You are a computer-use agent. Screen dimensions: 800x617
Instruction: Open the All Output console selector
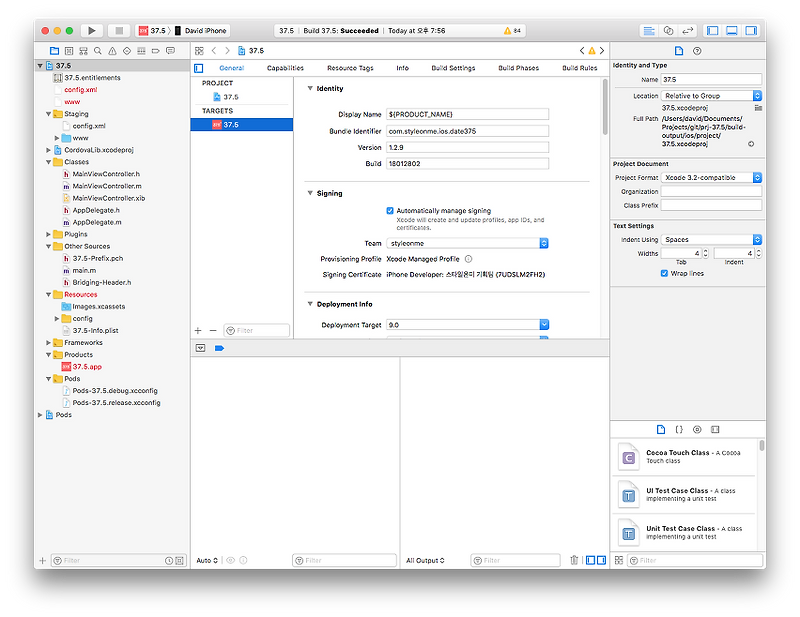tap(425, 560)
